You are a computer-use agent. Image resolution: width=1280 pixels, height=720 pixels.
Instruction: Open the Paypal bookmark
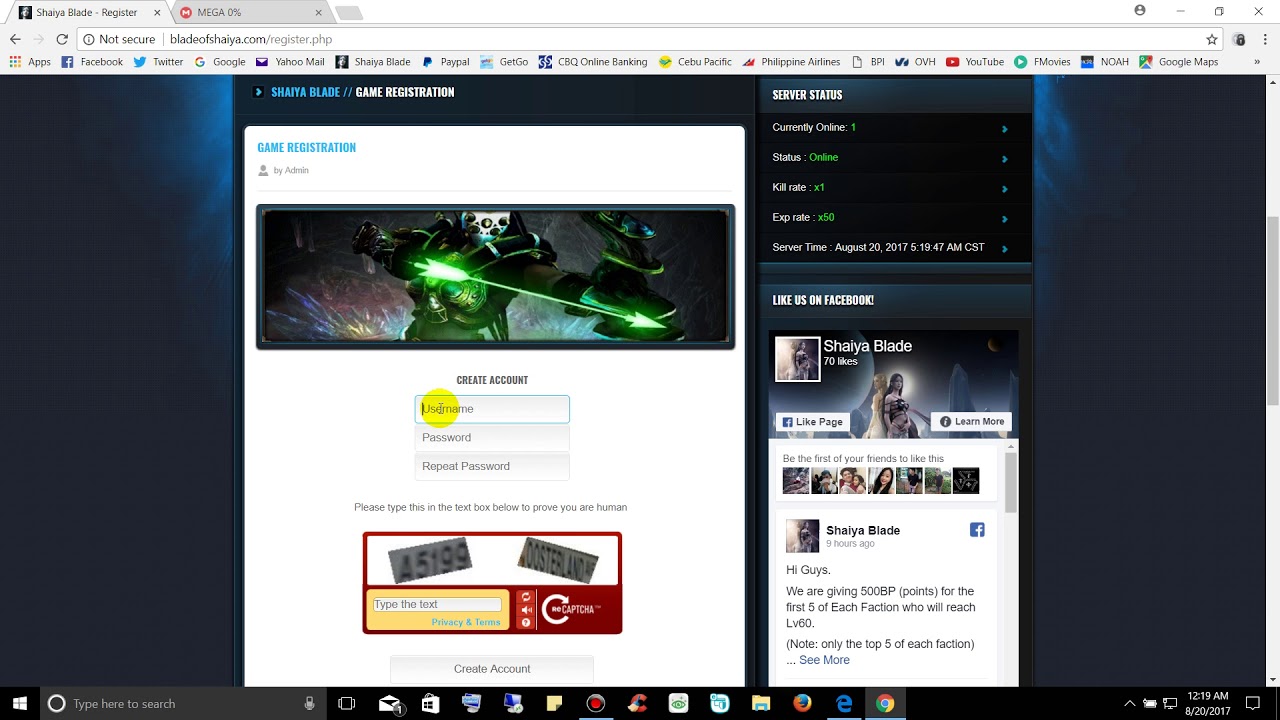445,62
